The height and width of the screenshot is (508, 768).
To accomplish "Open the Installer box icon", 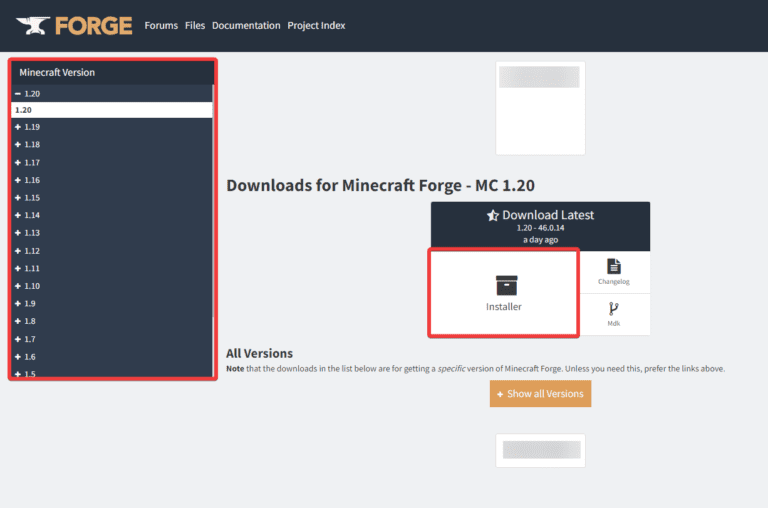I will coord(506,286).
